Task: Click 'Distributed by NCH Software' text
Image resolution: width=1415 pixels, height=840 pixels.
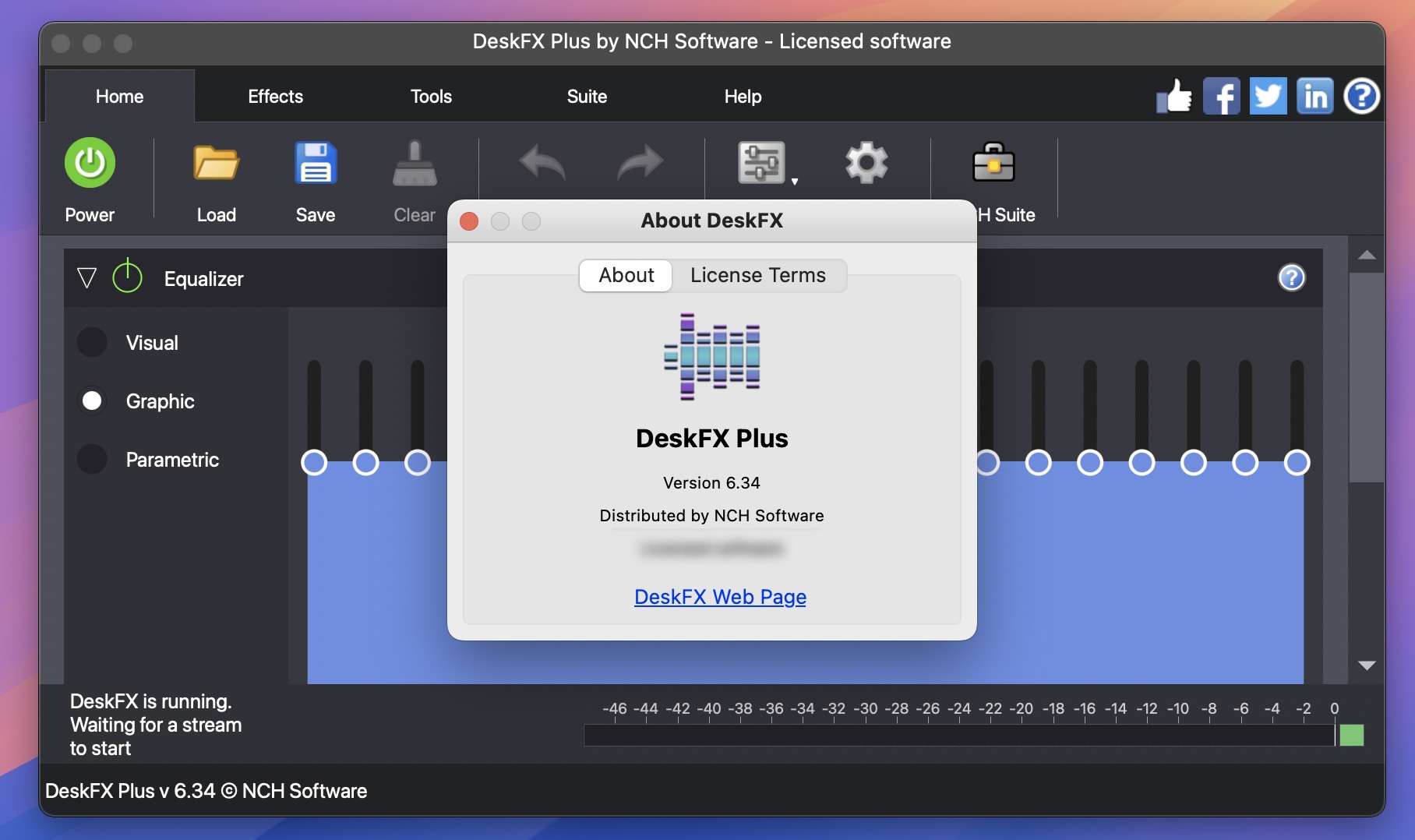Action: click(x=711, y=516)
